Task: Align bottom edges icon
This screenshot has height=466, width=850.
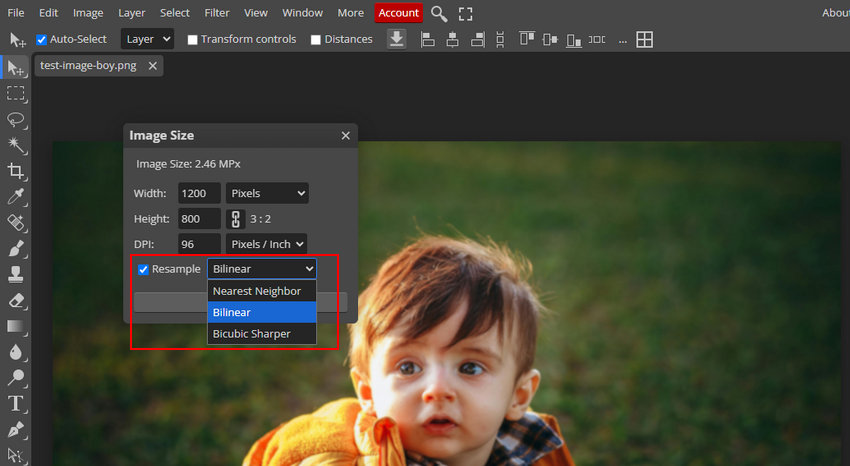Action: [x=574, y=39]
